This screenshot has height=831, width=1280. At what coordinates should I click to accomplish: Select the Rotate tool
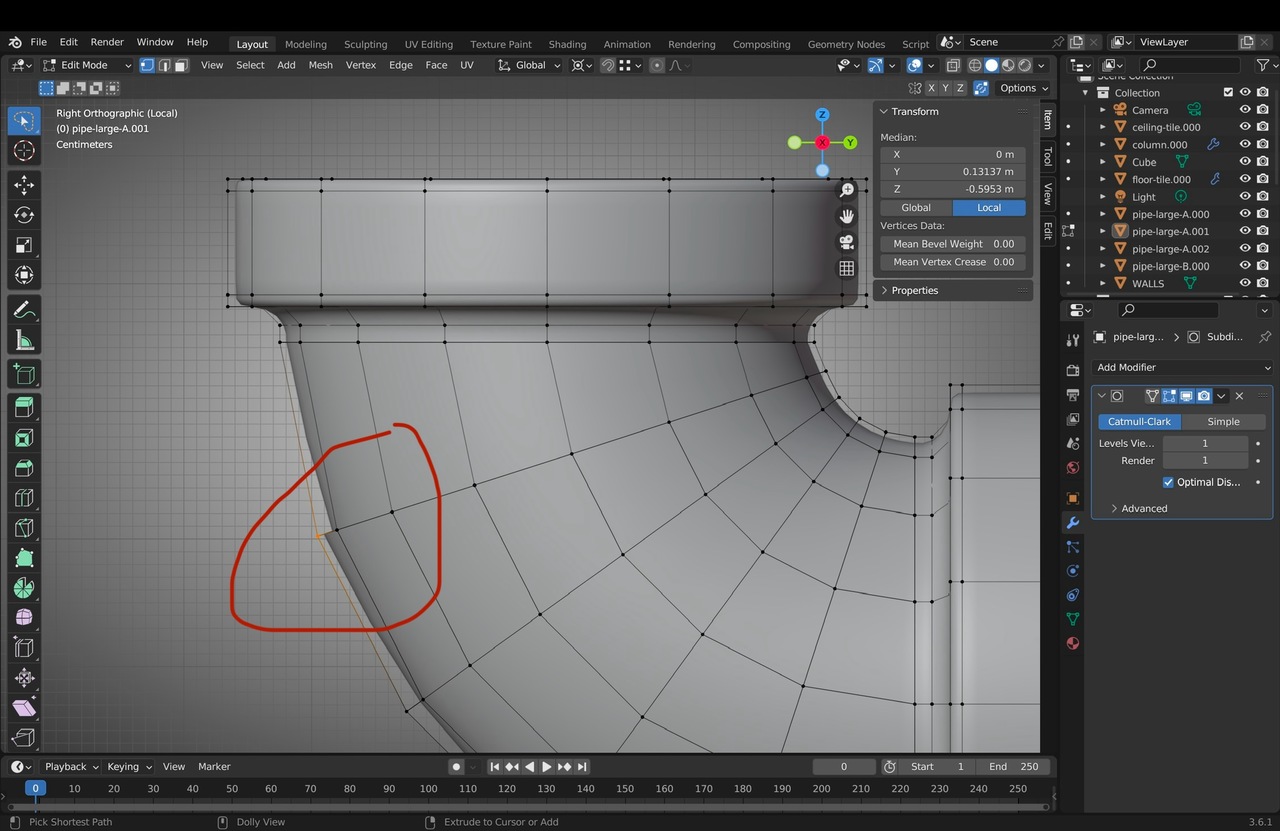pos(24,215)
